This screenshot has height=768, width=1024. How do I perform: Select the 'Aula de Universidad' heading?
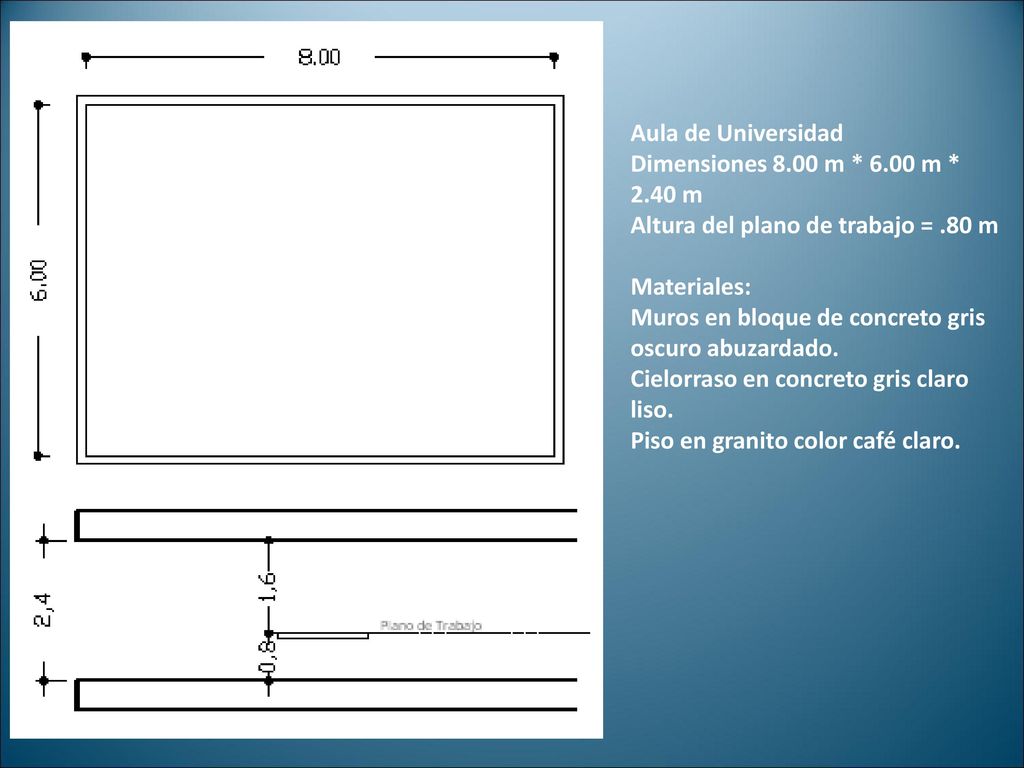coord(736,133)
